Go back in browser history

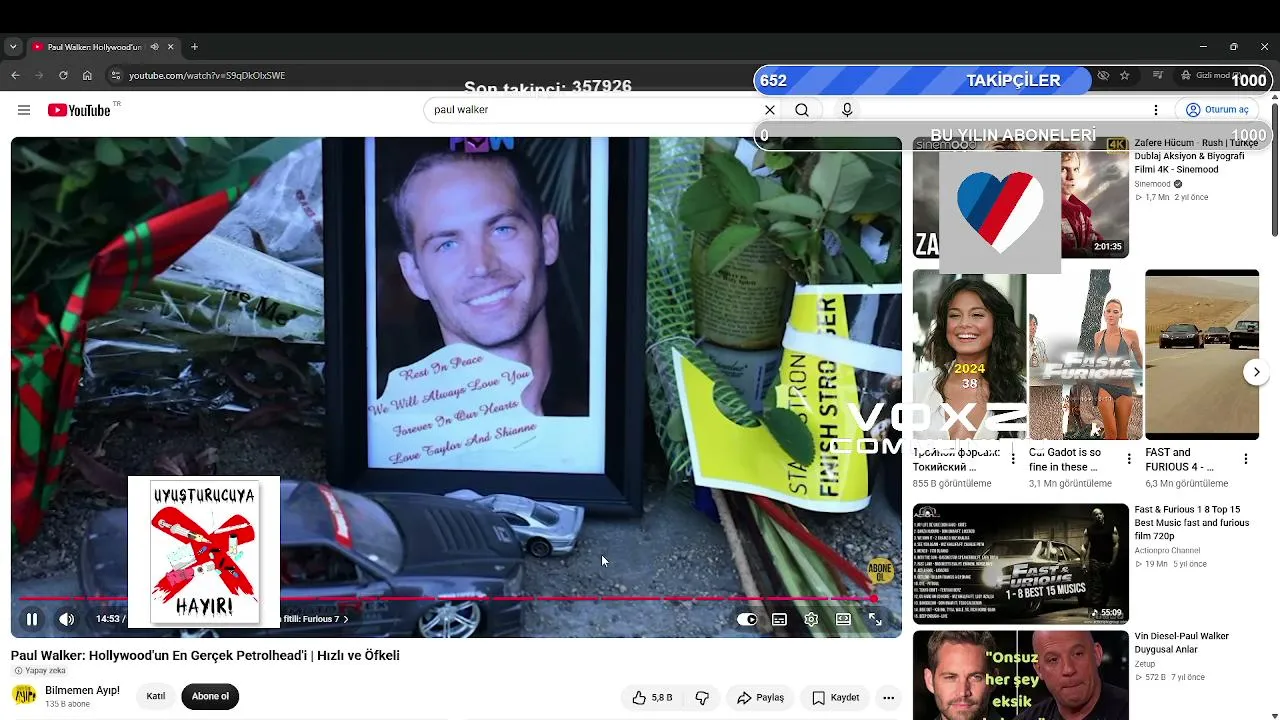coord(15,75)
